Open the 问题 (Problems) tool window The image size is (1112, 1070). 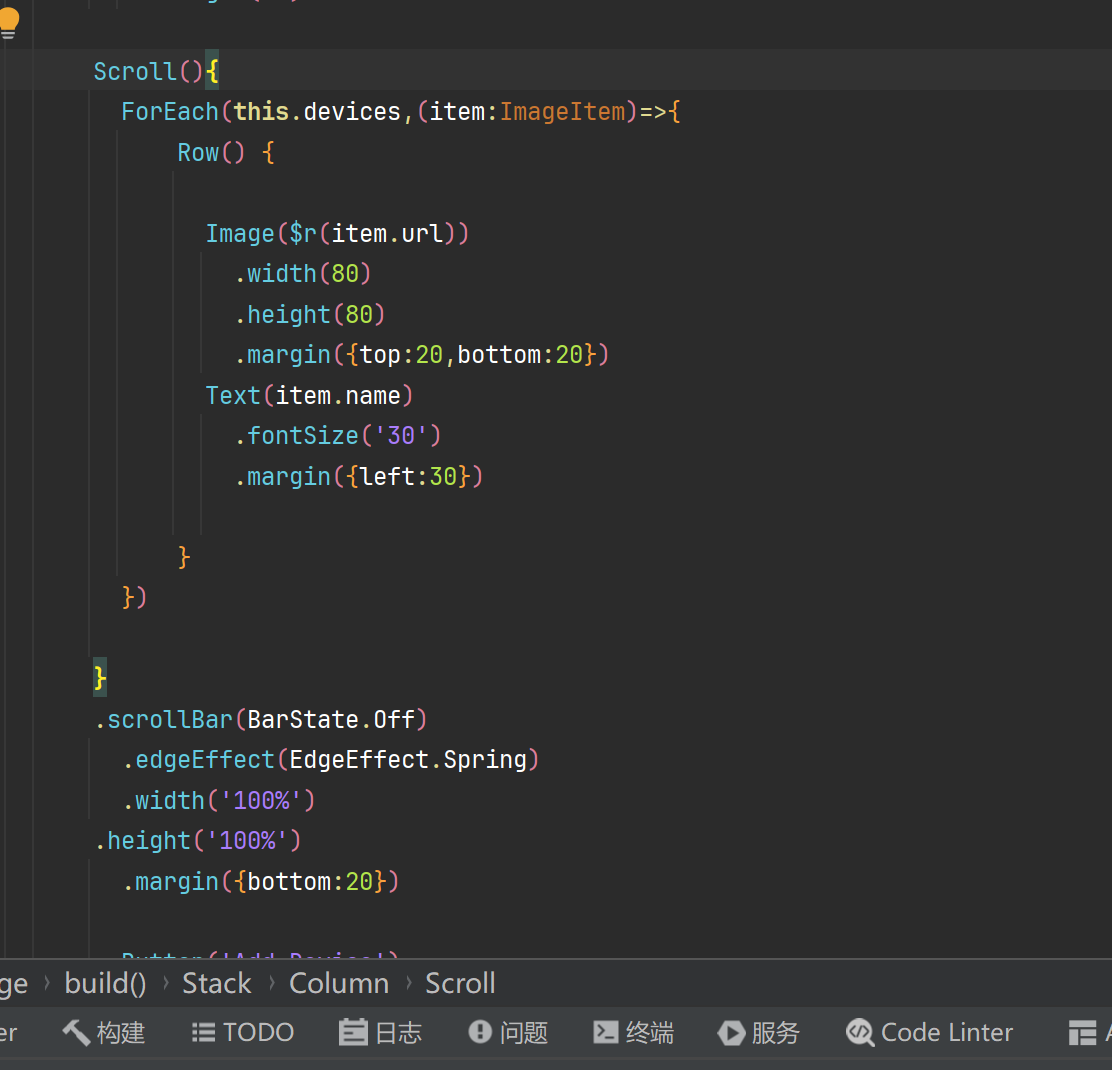508,1032
